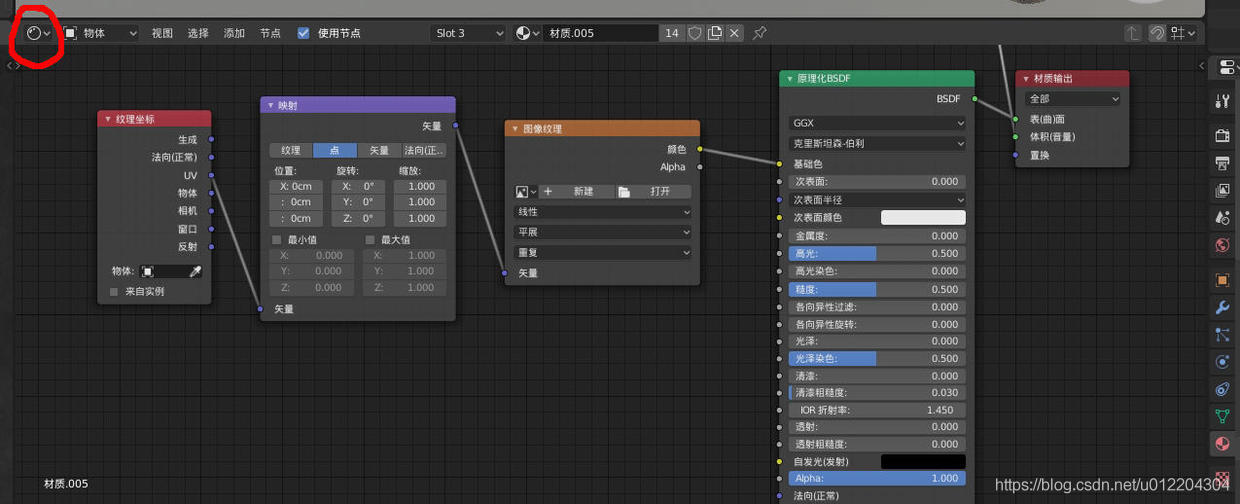
Task: Open the Object Constraints icon
Action: pyautogui.click(x=1222, y=389)
